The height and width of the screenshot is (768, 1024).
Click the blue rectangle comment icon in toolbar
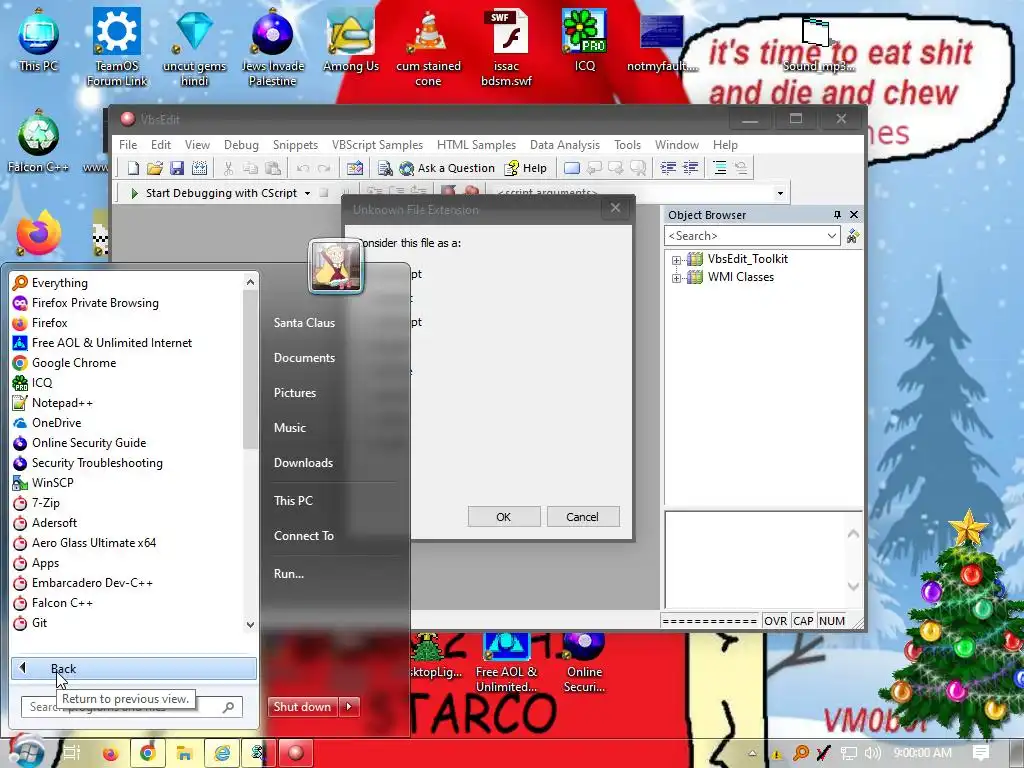(571, 168)
